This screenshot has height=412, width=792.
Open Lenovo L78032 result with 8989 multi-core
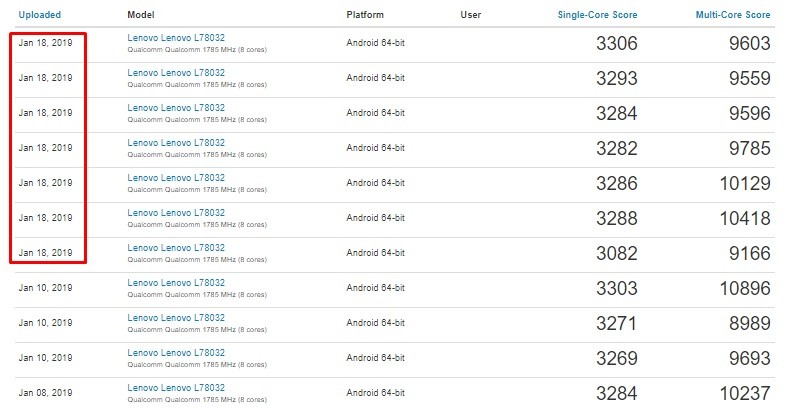(x=176, y=318)
